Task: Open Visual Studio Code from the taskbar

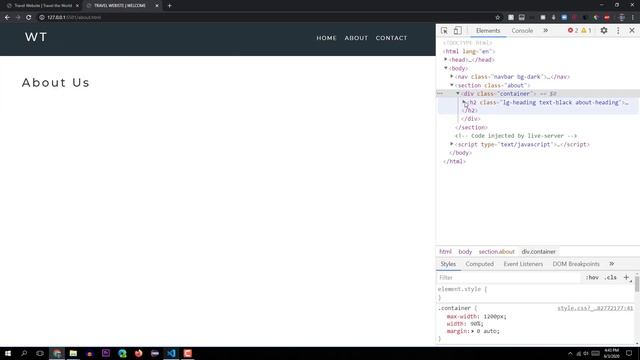Action: click(x=171, y=353)
